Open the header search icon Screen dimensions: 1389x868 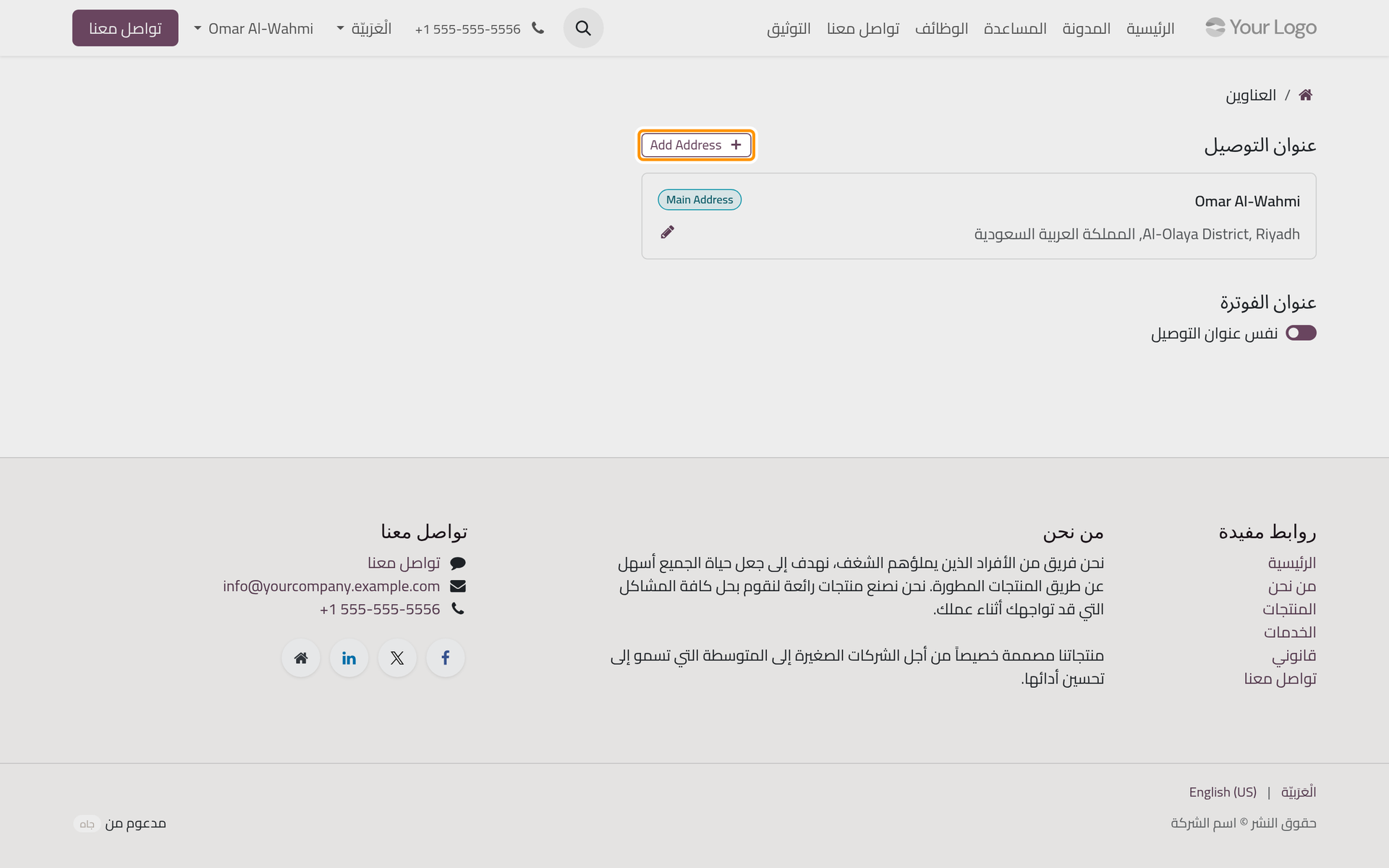point(583,28)
